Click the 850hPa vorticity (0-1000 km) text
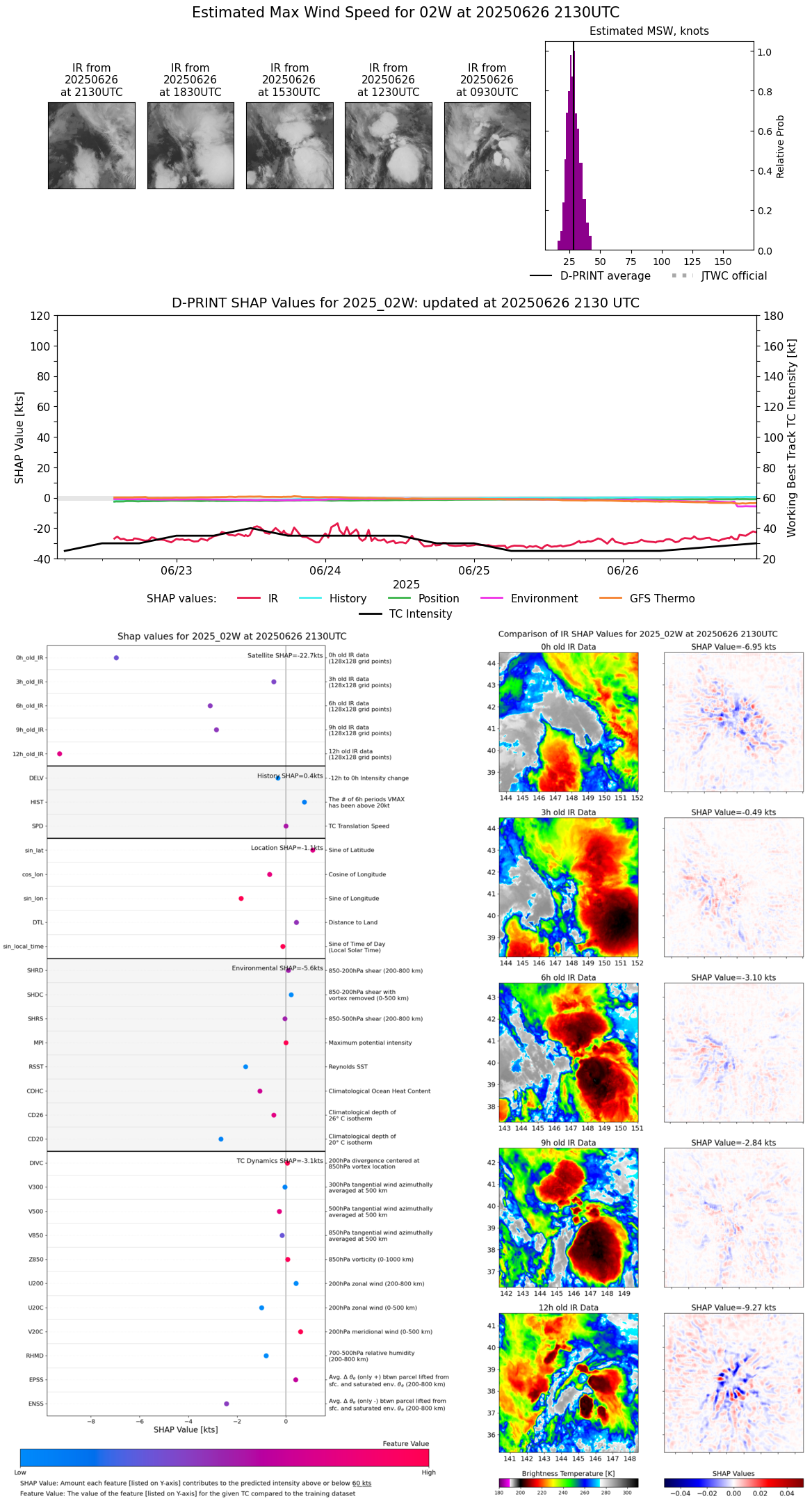 point(371,1260)
